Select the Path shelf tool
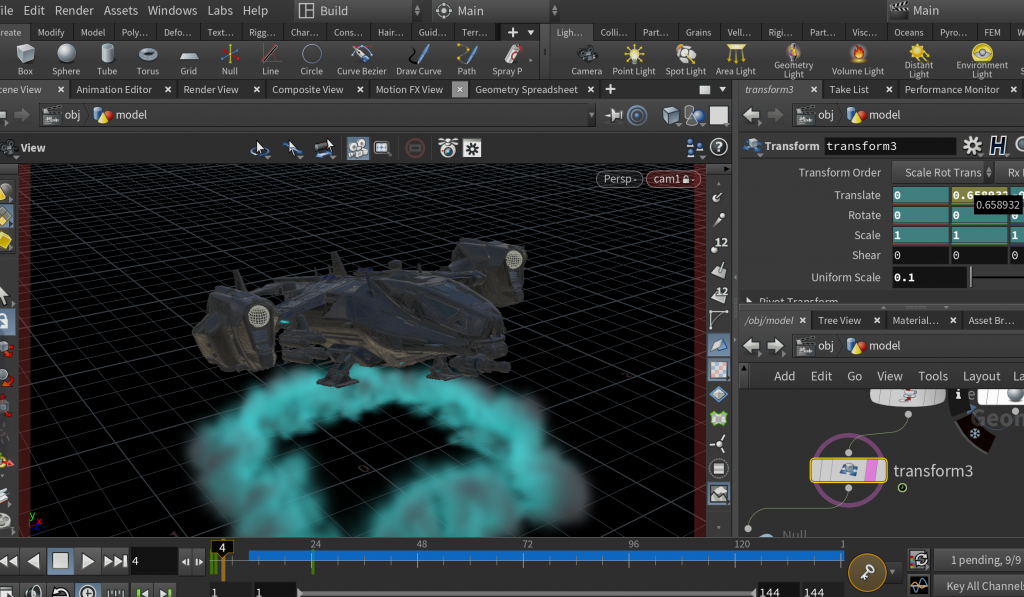 click(466, 59)
